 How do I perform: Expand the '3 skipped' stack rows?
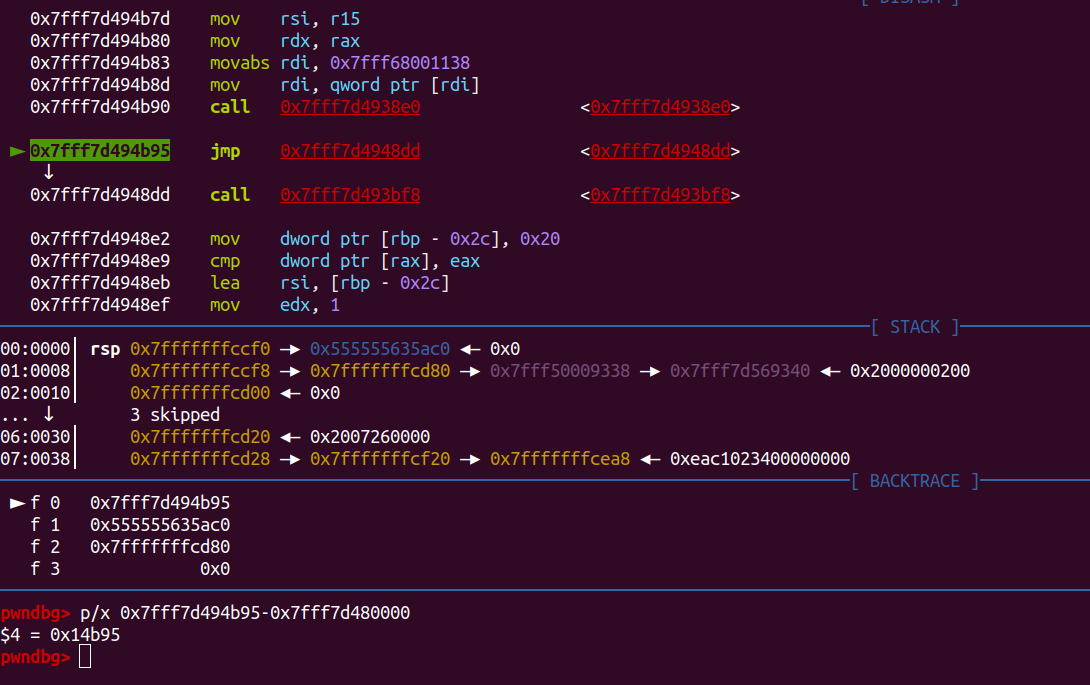pyautogui.click(x=175, y=415)
